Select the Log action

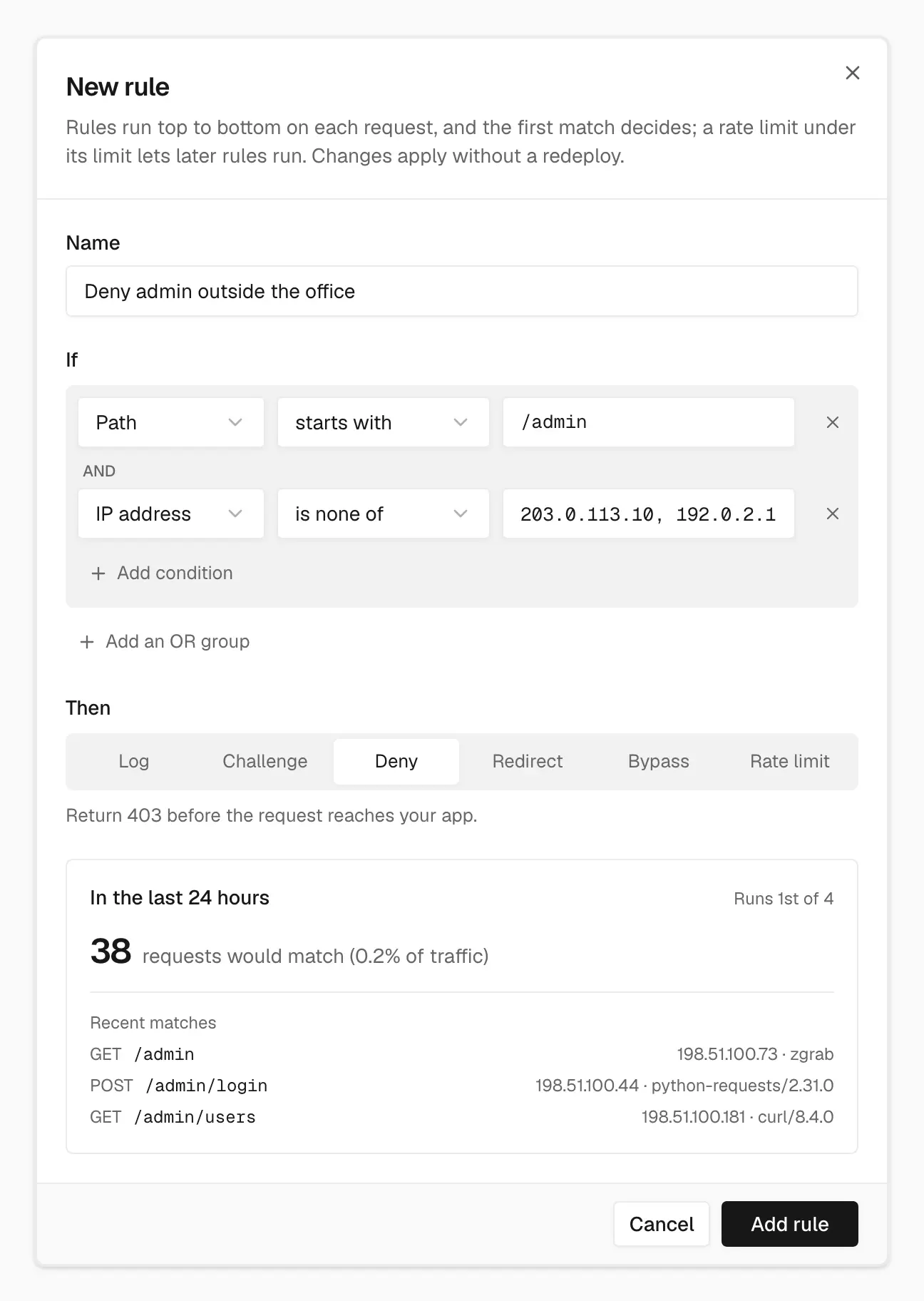(134, 762)
